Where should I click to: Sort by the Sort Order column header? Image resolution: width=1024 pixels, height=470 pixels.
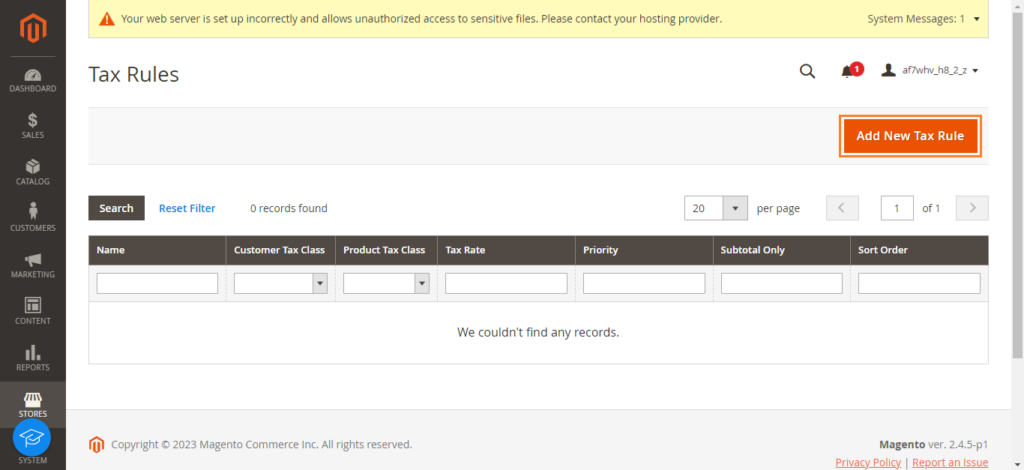pyautogui.click(x=920, y=250)
